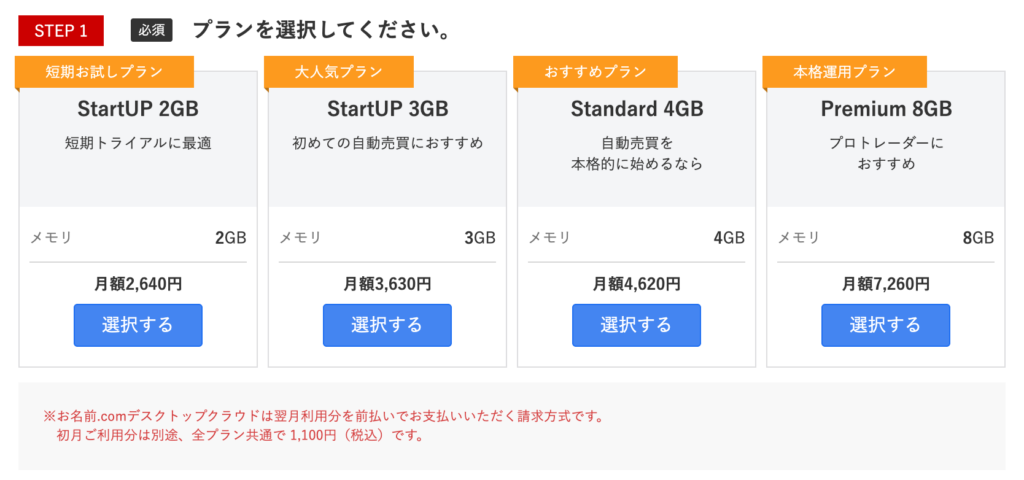
Task: Click the 月額2,640円 price text
Action: click(138, 284)
